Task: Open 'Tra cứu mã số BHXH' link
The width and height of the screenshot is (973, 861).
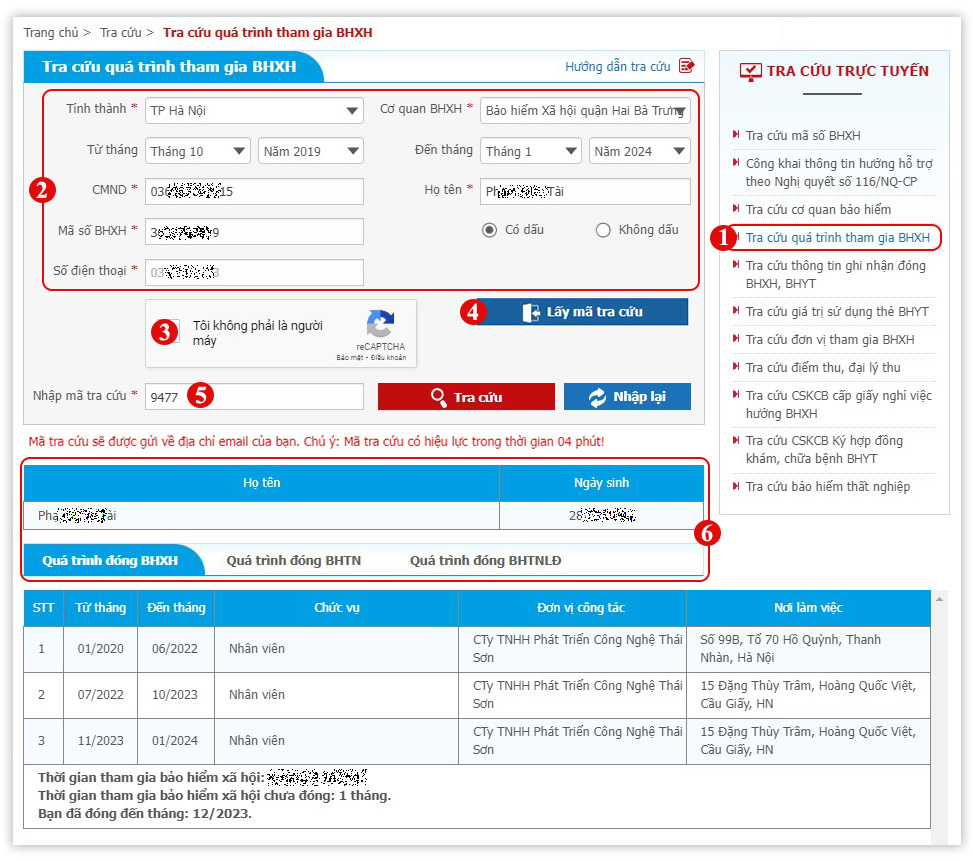Action: pyautogui.click(x=803, y=135)
